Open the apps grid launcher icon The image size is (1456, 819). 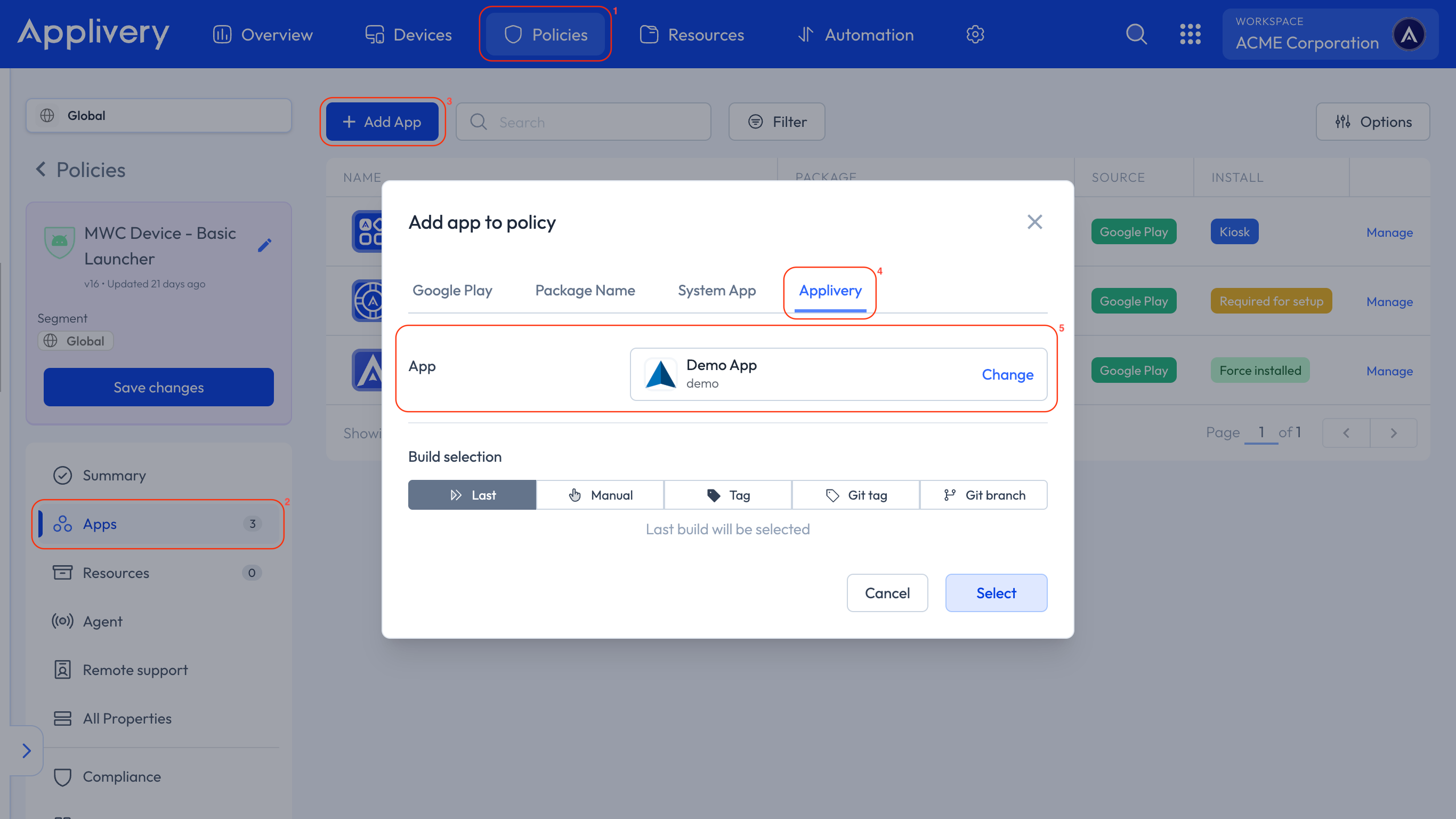[x=1191, y=34]
